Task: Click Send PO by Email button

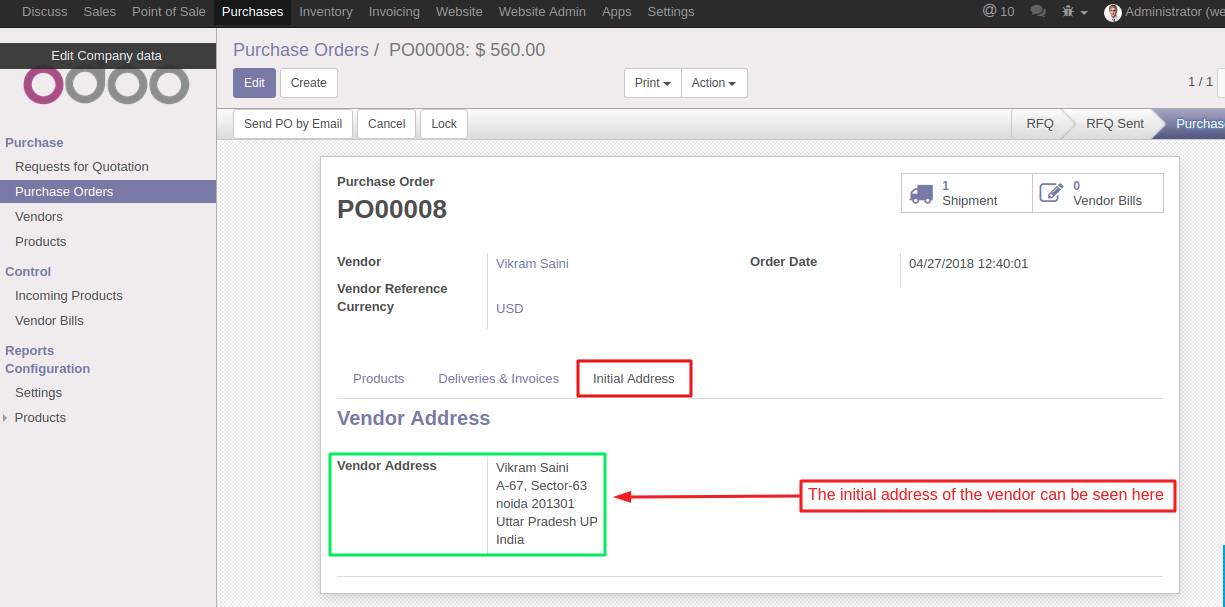Action: point(293,124)
